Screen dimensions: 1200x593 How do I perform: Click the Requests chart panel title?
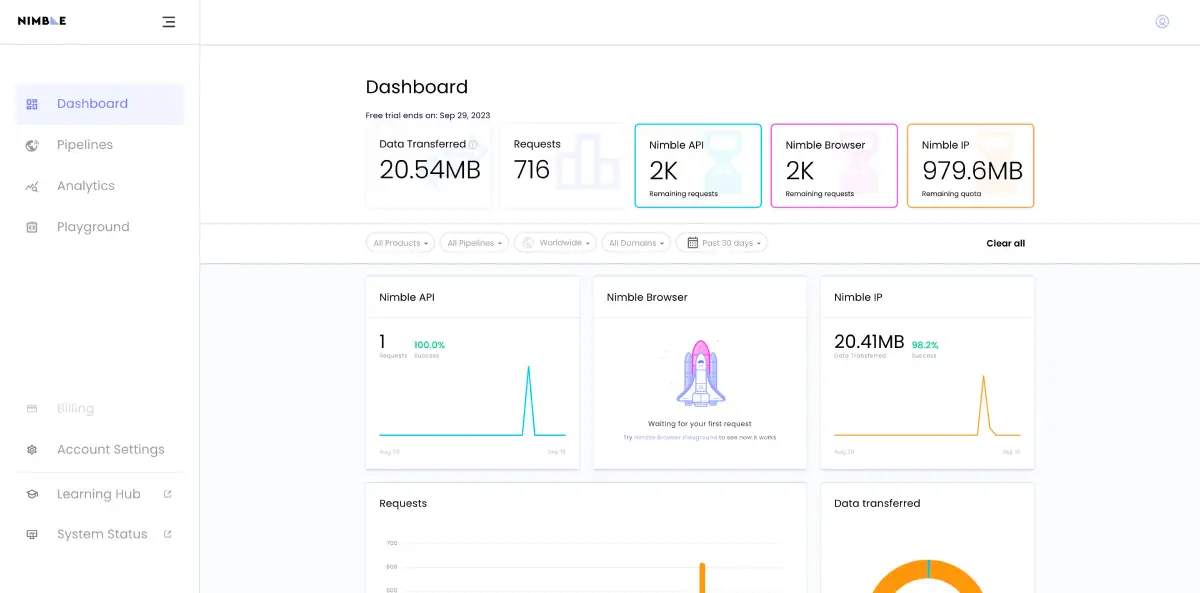click(403, 503)
